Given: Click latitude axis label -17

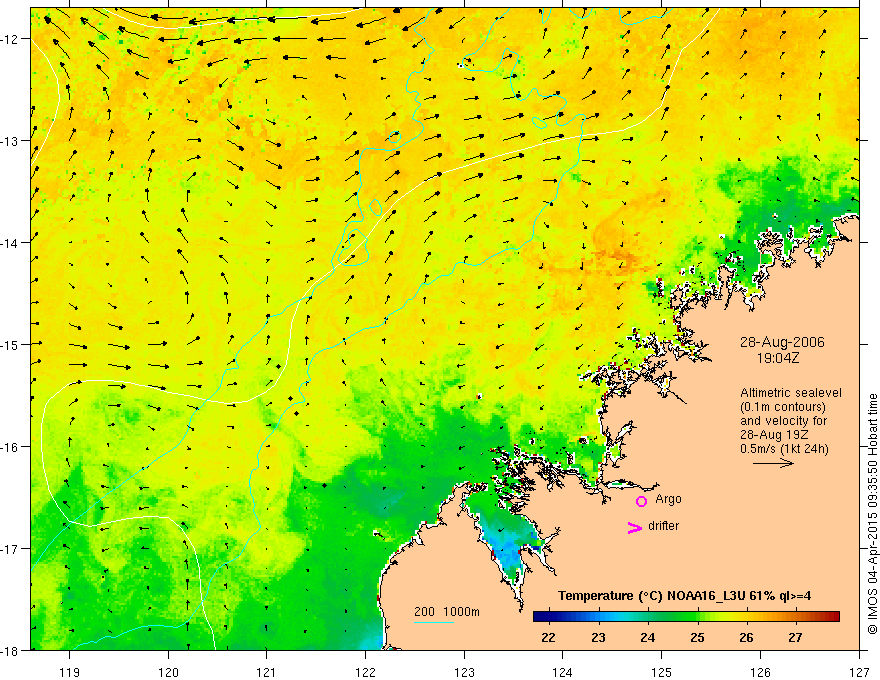Looking at the screenshot, I should tap(11, 548).
